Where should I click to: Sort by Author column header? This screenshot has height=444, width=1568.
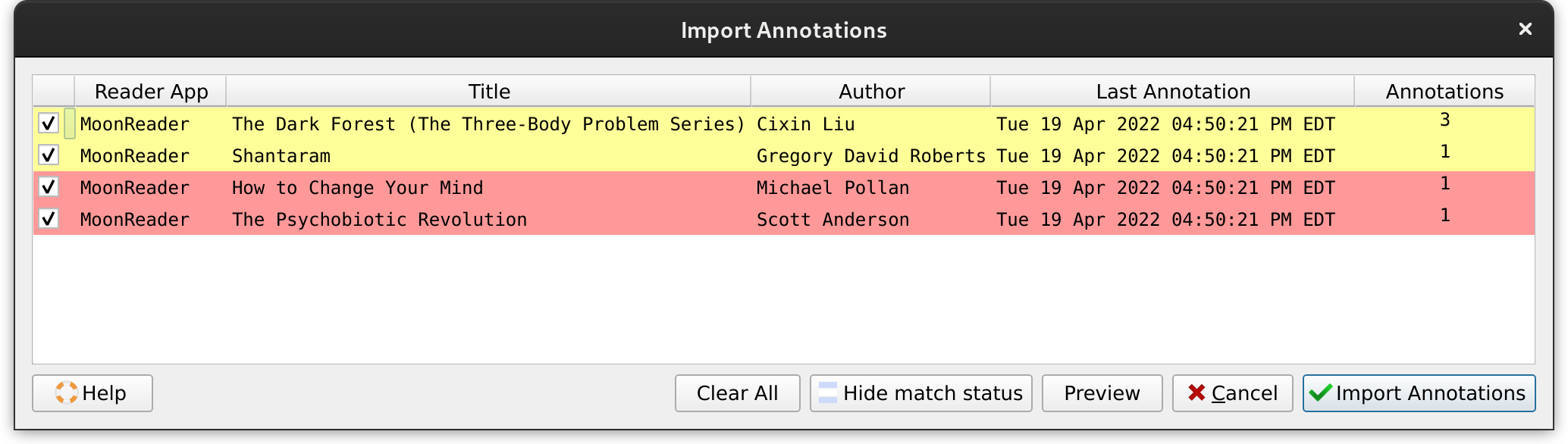[871, 92]
